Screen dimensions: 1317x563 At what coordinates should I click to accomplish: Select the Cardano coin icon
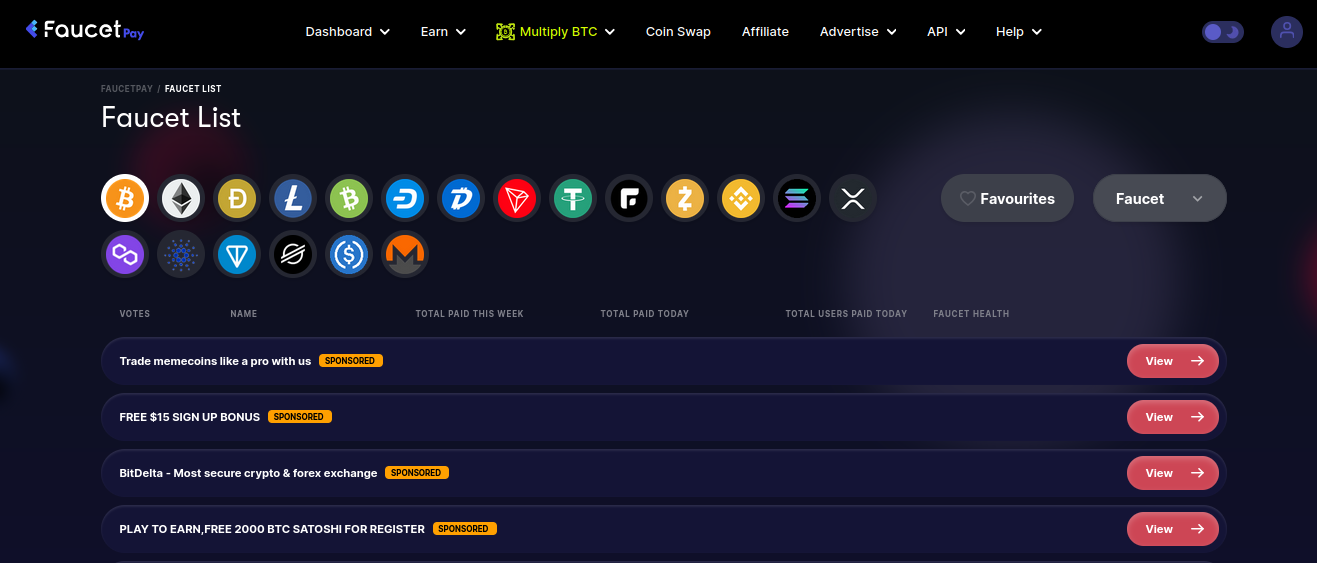[181, 254]
